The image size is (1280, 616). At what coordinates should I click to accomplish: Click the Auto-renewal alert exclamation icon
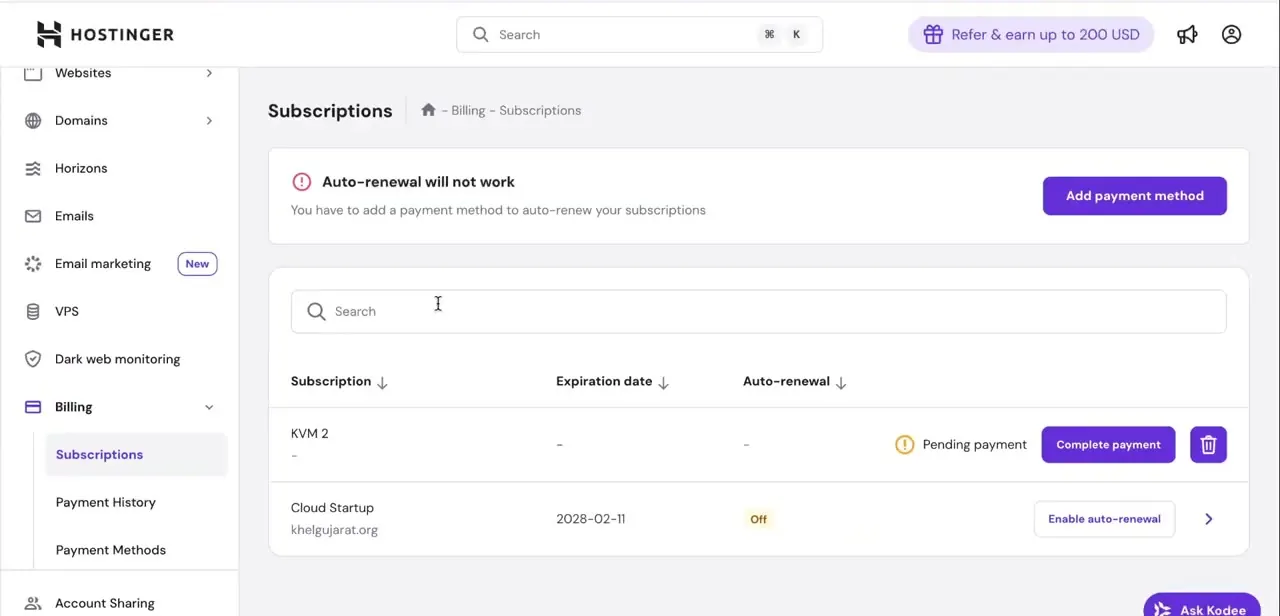tap(301, 182)
